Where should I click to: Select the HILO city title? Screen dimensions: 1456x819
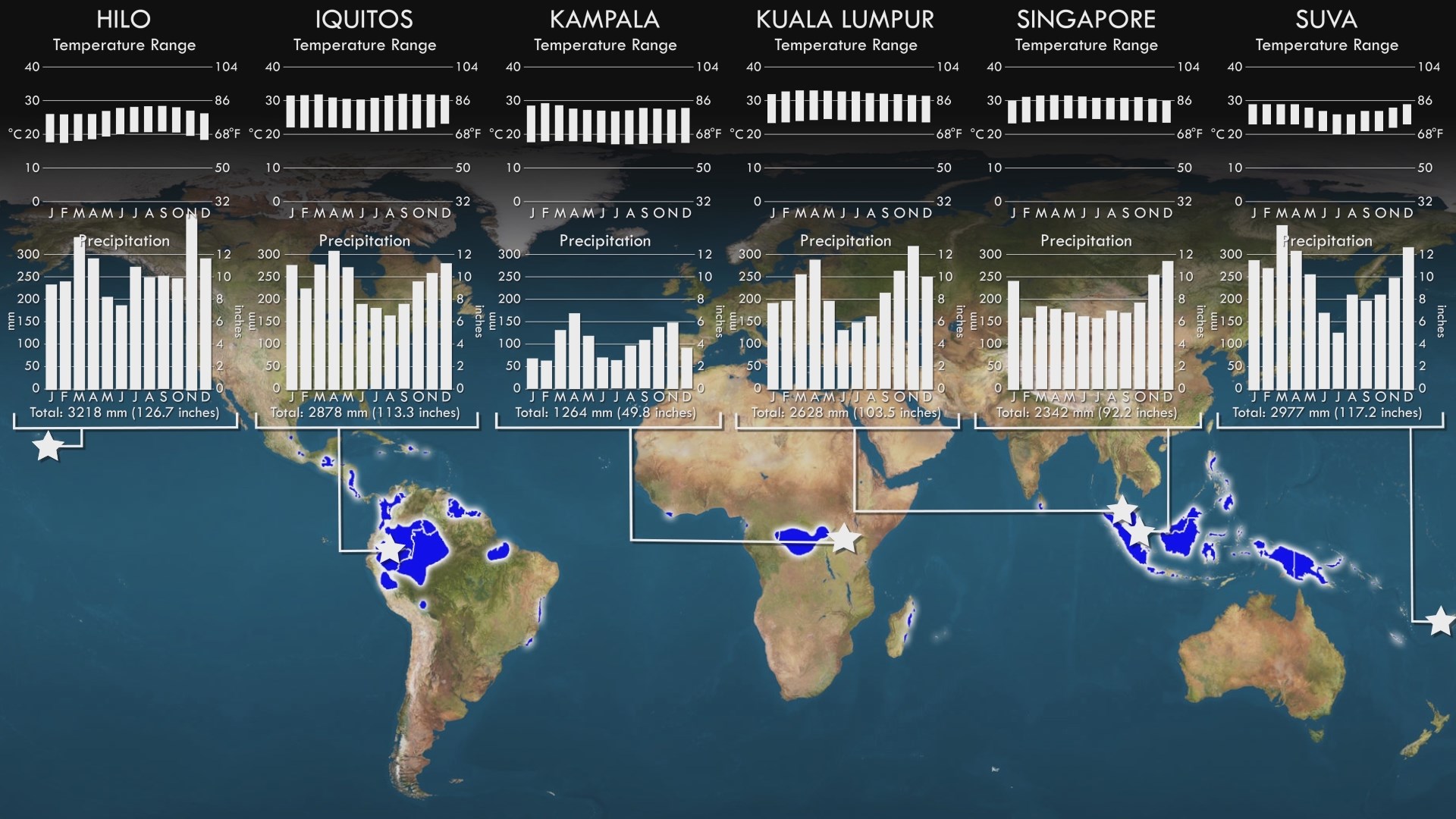[x=124, y=20]
